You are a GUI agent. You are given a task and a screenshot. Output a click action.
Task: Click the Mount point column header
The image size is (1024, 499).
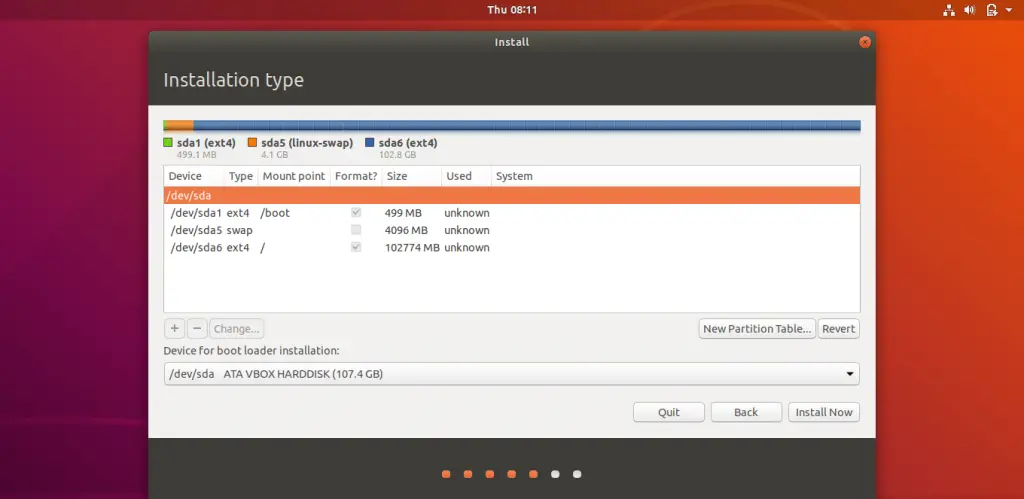pos(293,176)
